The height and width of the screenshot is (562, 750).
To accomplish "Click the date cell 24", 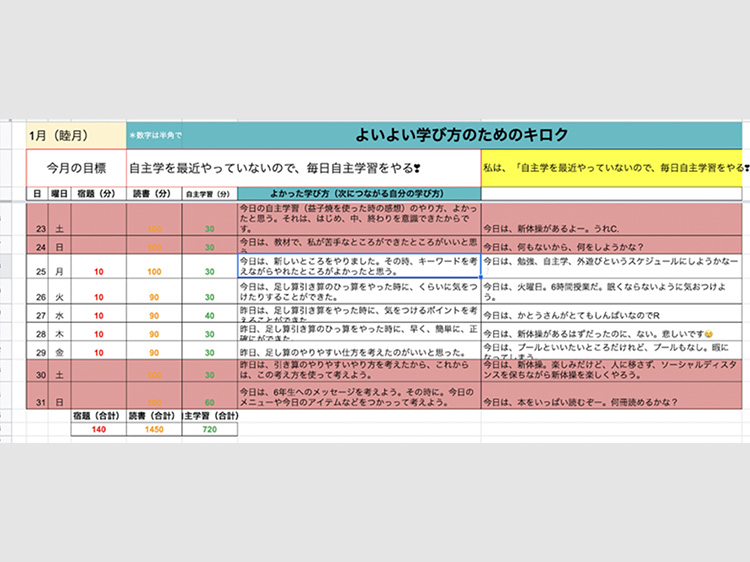I will (x=37, y=245).
